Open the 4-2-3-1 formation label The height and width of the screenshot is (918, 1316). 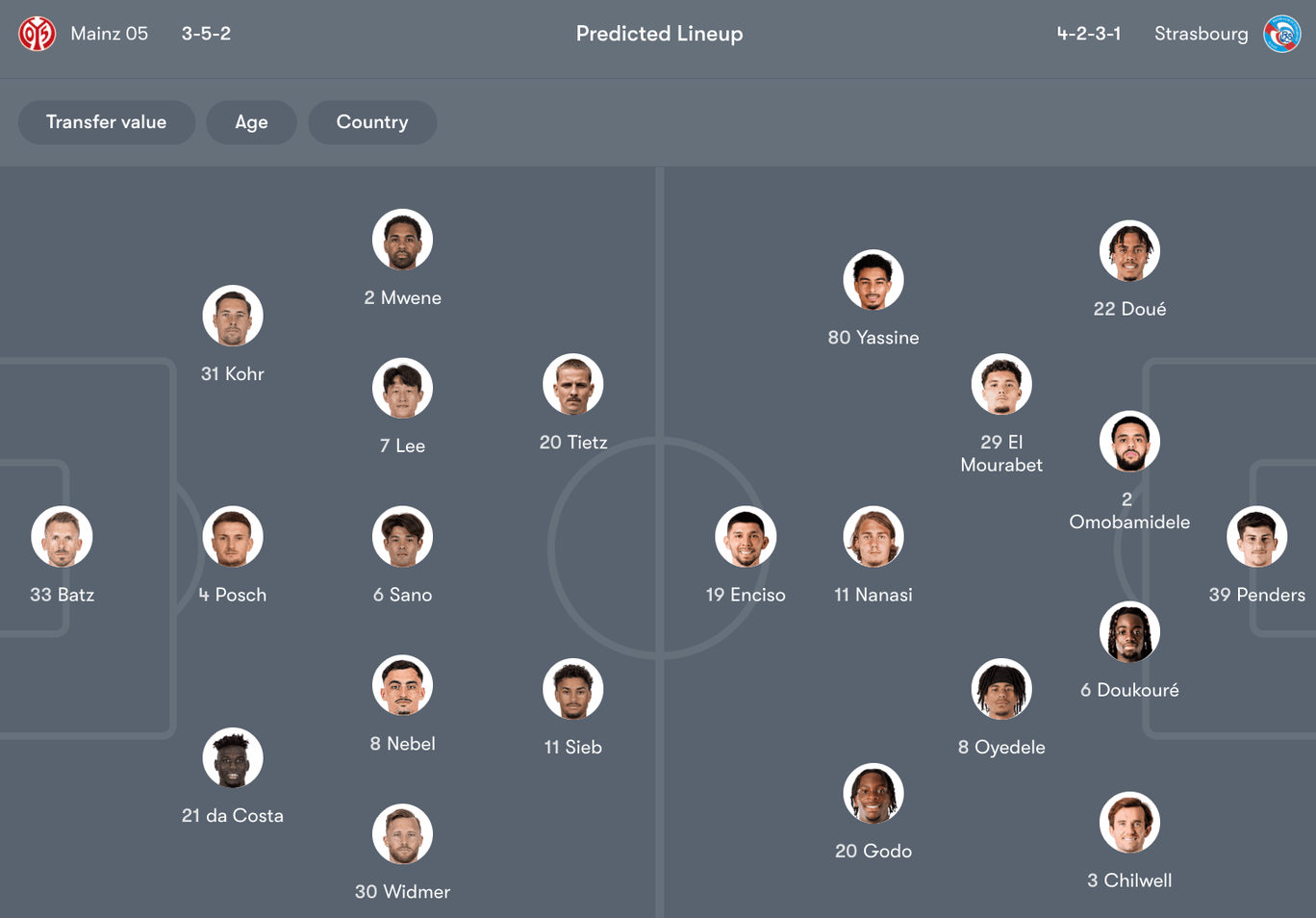pyautogui.click(x=1089, y=33)
